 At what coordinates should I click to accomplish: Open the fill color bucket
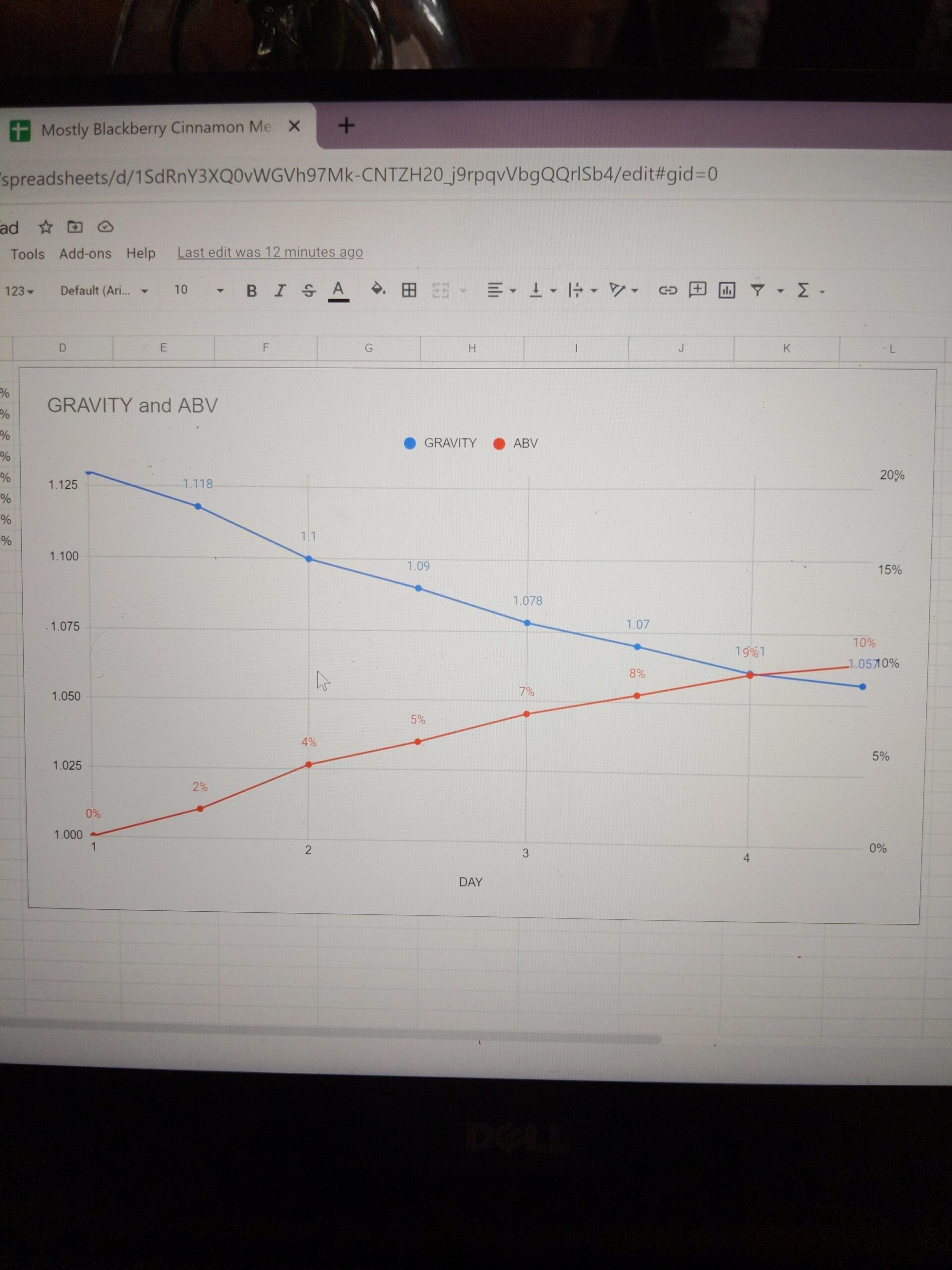(x=378, y=289)
